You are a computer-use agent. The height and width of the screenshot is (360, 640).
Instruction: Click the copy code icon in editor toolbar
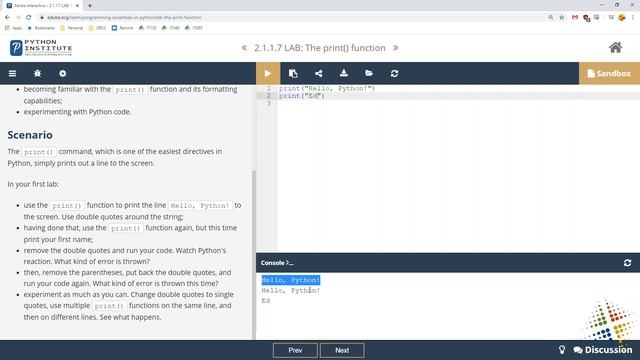[x=293, y=73]
